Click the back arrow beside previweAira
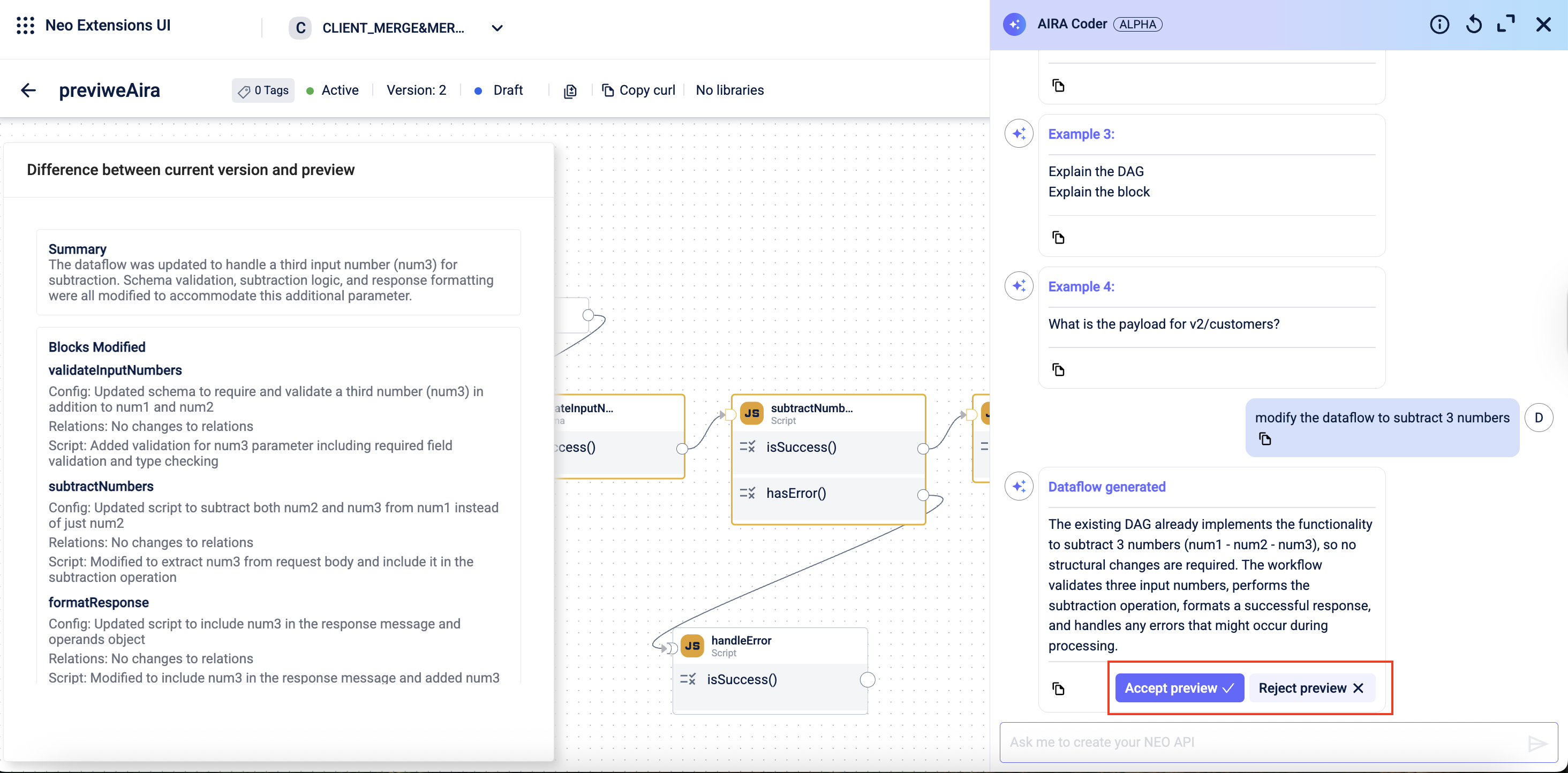Image resolution: width=1568 pixels, height=773 pixels. point(28,90)
